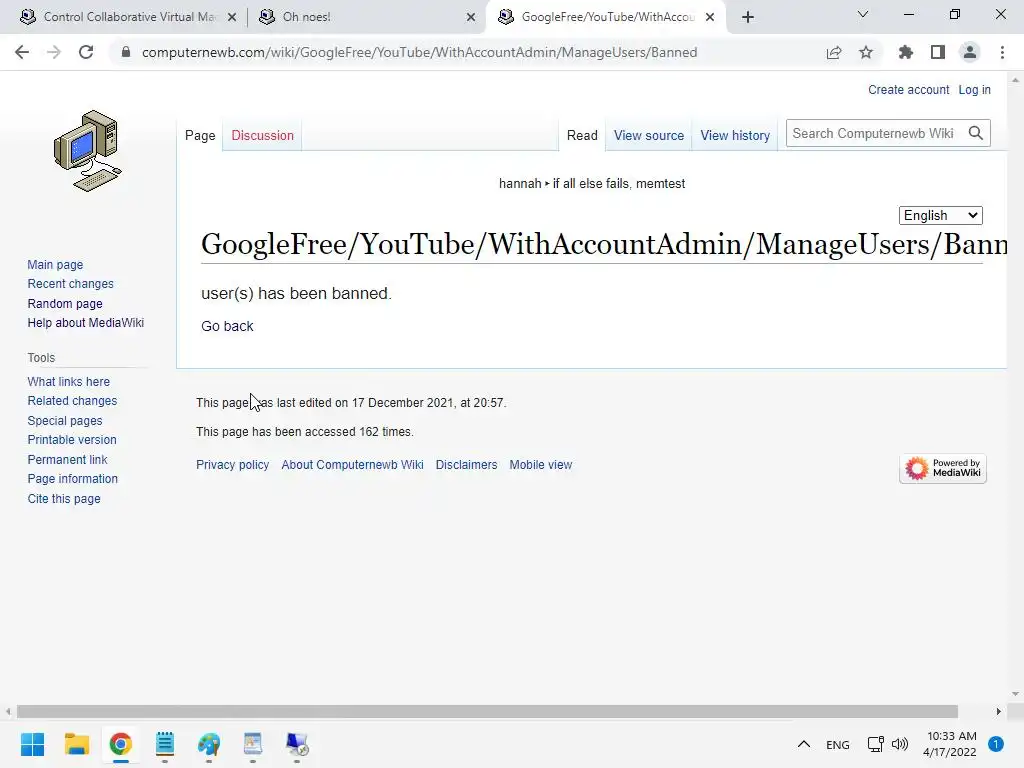Click the network tray icon
The width and height of the screenshot is (1024, 768).
pyautogui.click(x=875, y=744)
